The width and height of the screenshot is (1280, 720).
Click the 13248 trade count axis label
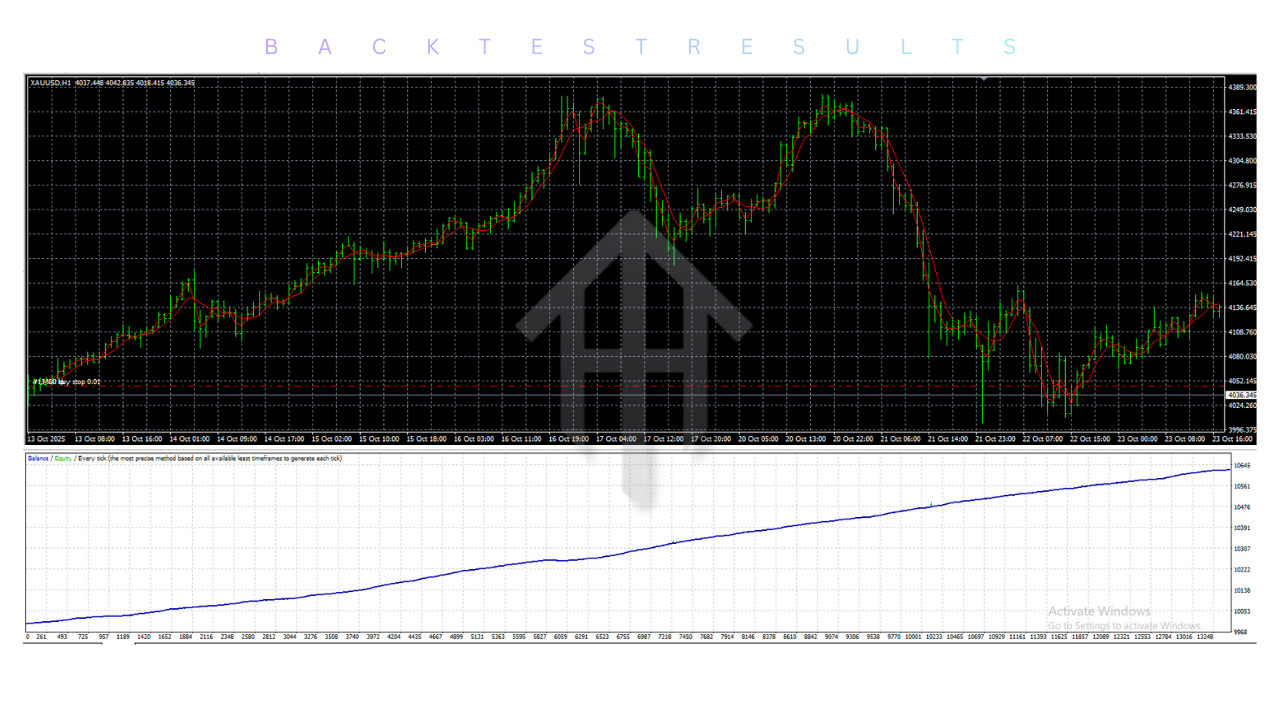(1204, 636)
